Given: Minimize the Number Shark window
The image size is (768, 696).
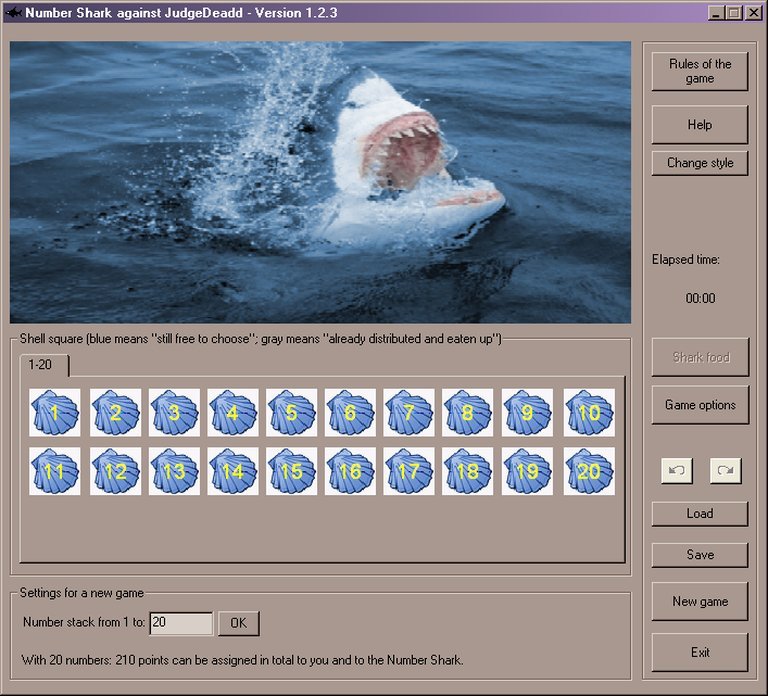Looking at the screenshot, I should coord(716,13).
